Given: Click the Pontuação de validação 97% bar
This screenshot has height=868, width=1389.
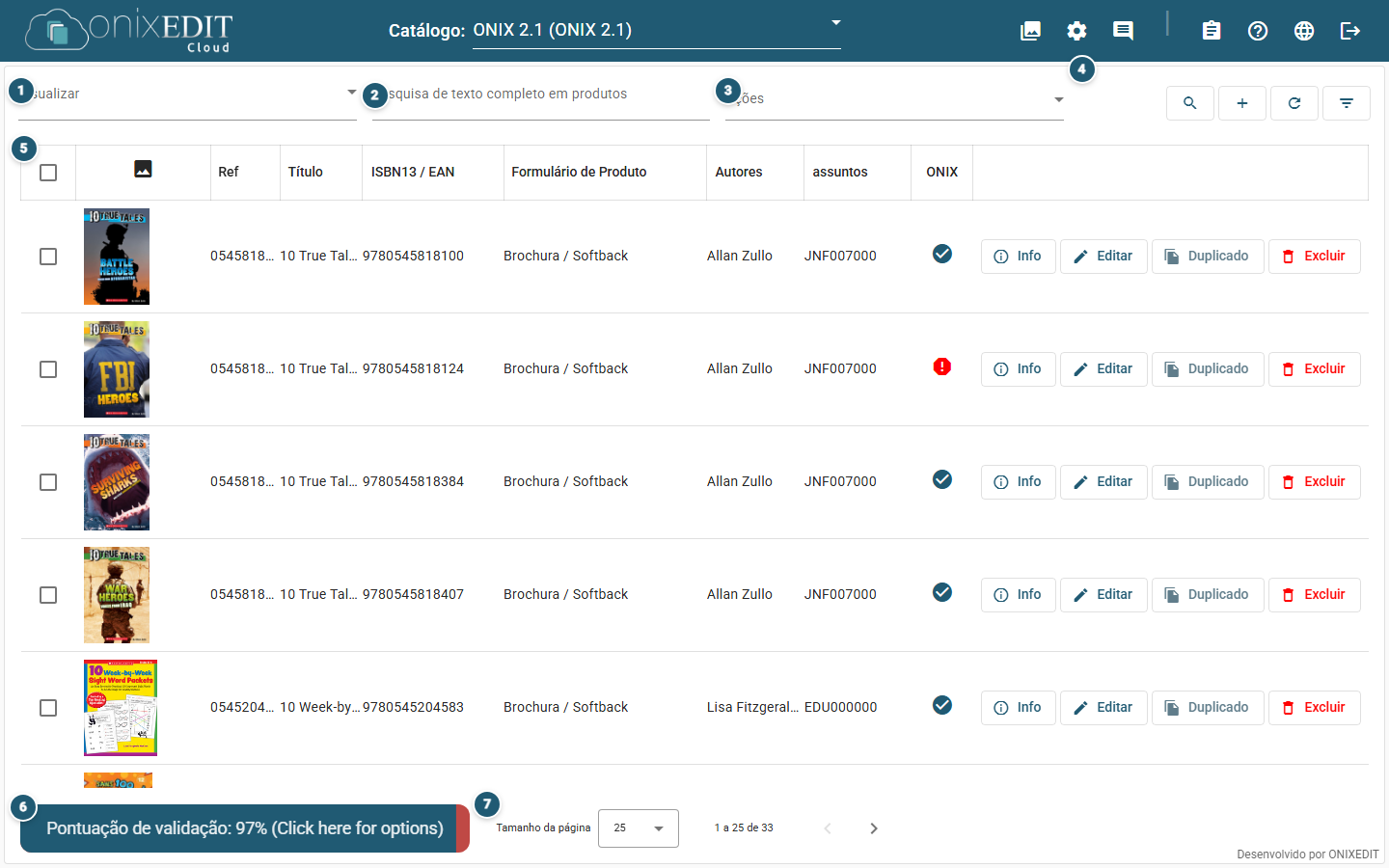Looking at the screenshot, I should click(245, 828).
